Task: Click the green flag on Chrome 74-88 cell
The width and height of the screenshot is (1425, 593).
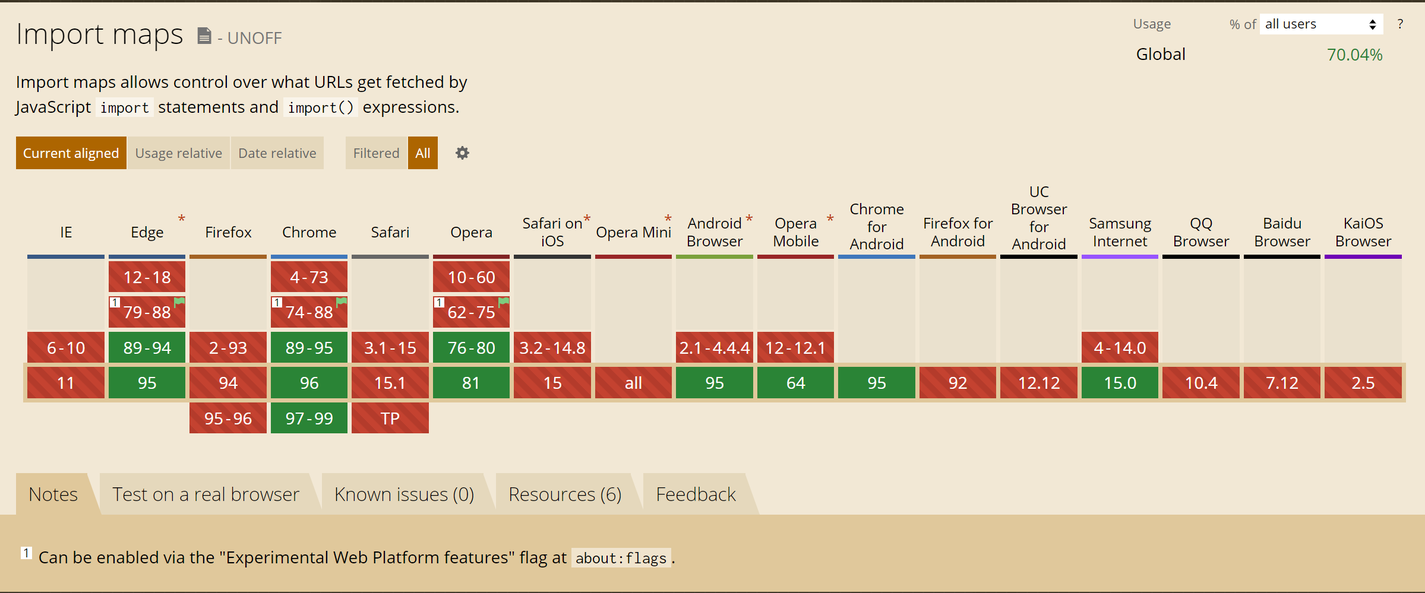Action: coord(342,301)
